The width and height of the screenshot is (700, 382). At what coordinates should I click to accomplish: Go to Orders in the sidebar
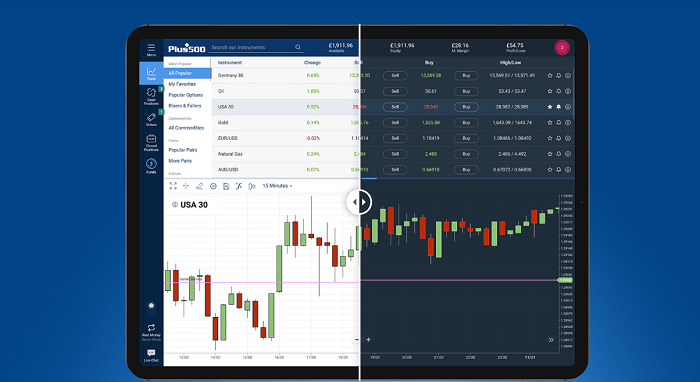[151, 119]
